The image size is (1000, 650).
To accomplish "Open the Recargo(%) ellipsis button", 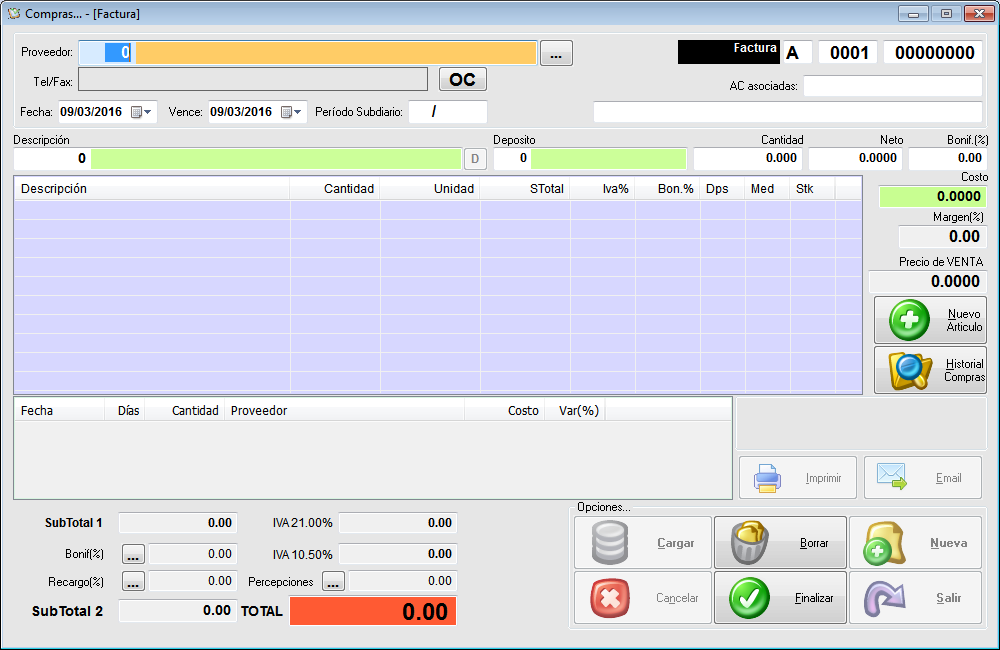I will pyautogui.click(x=133, y=582).
